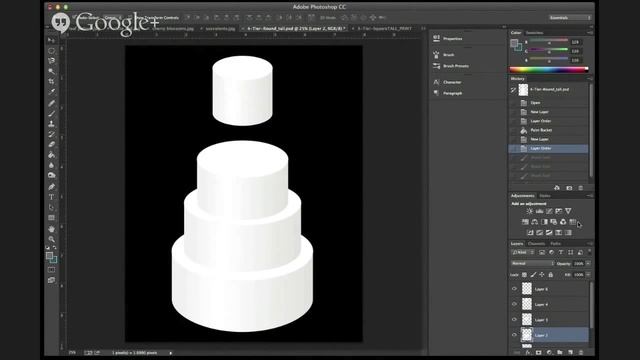Screen dimensions: 640x360
Task: Delete layer trash icon in Layers panel
Action: (581, 352)
